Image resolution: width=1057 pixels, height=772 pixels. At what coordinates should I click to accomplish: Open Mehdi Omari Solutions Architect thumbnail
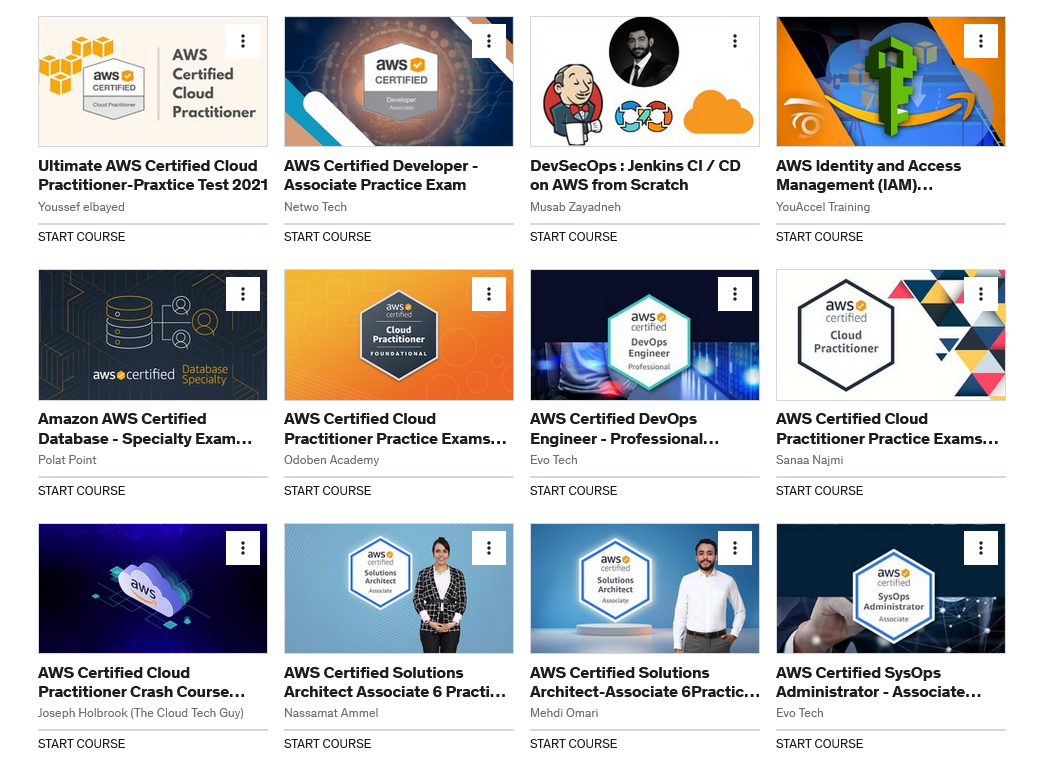[x=645, y=589]
